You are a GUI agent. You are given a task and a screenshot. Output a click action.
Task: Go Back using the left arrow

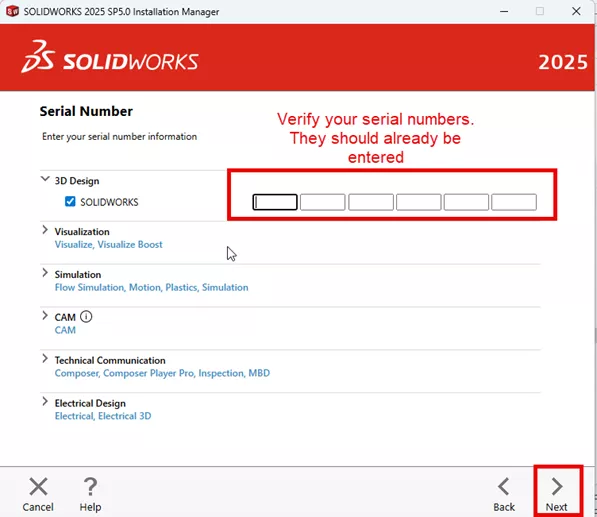[504, 487]
